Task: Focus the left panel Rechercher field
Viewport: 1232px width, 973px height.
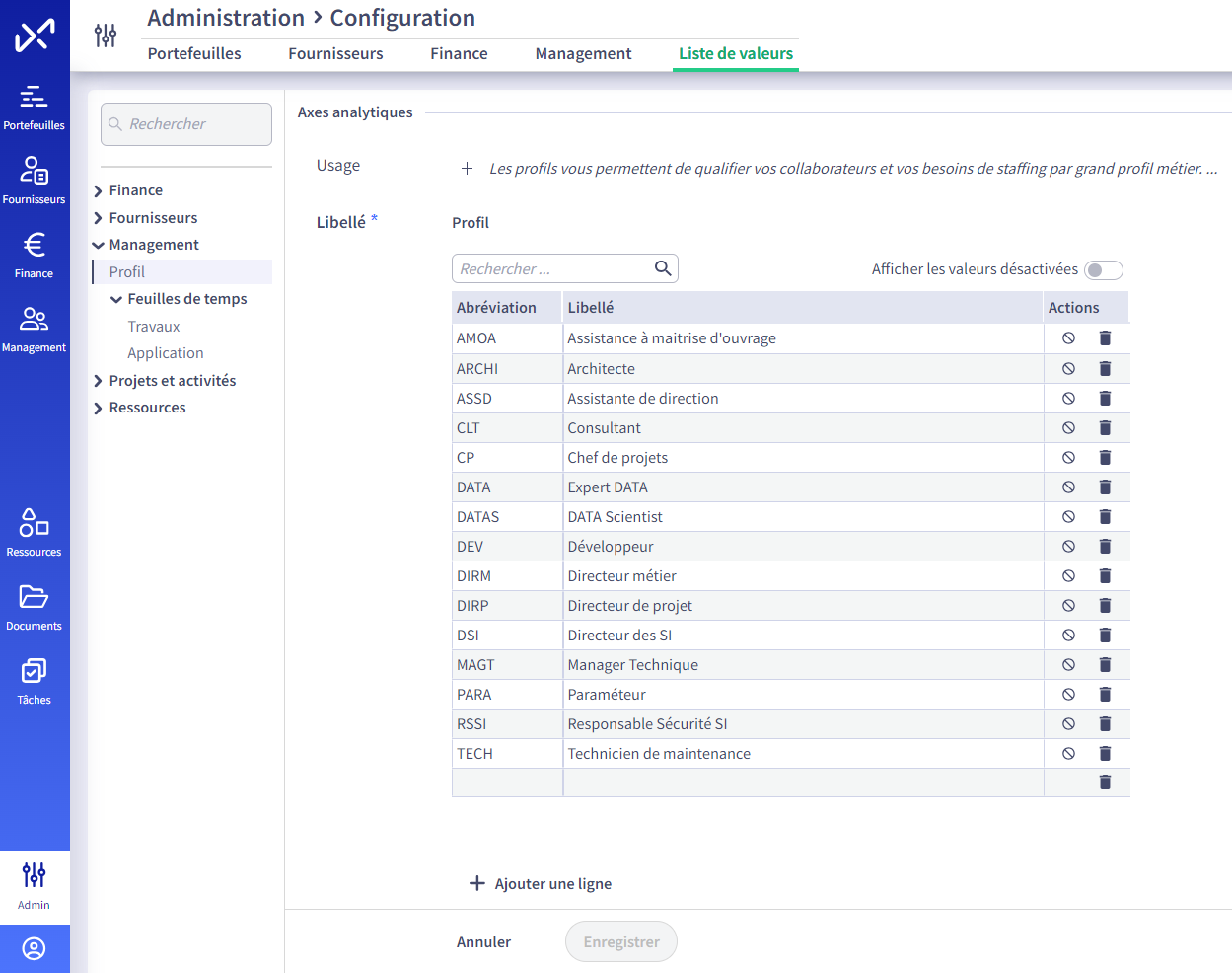Action: click(186, 124)
